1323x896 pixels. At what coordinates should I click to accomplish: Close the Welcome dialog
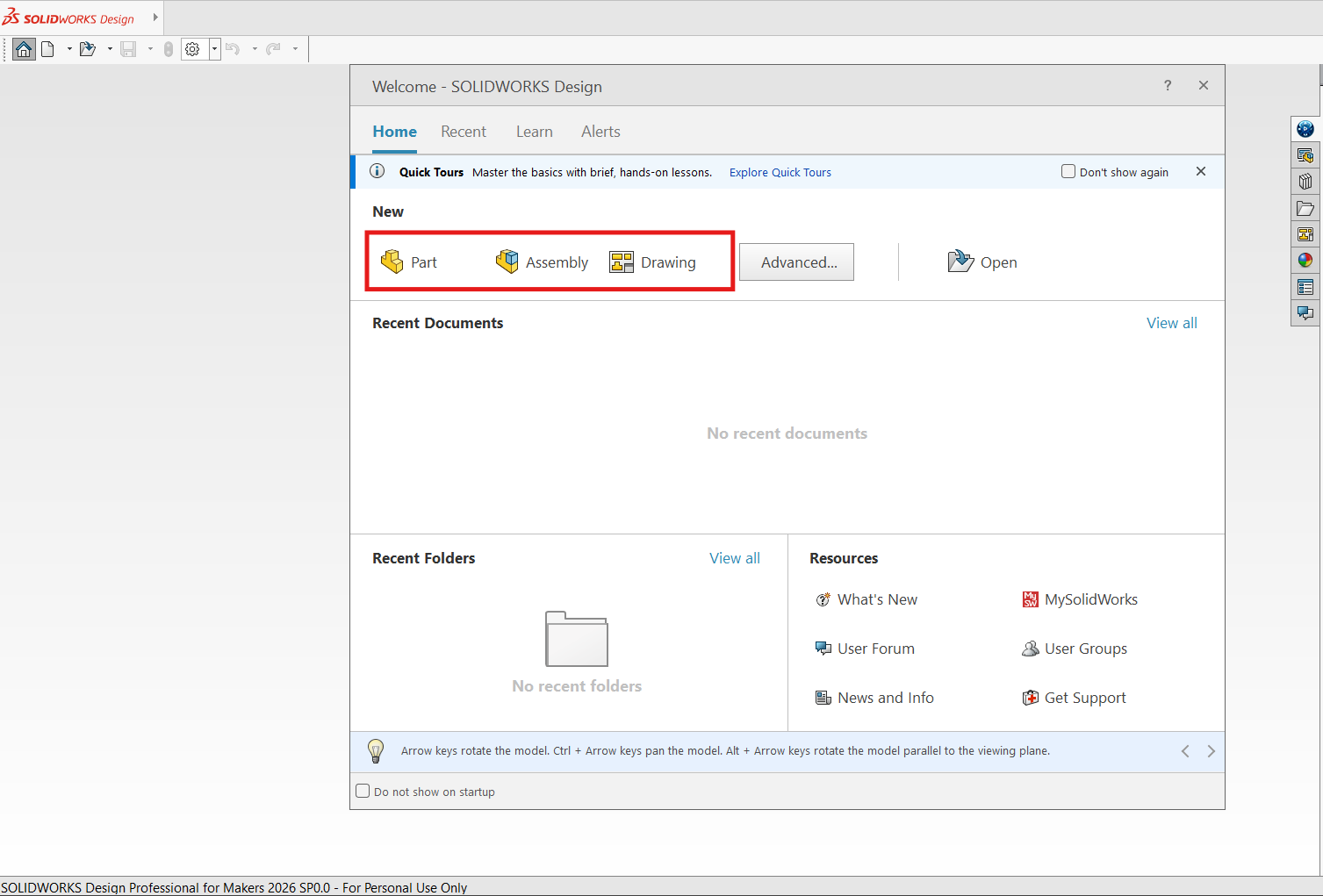[x=1204, y=85]
